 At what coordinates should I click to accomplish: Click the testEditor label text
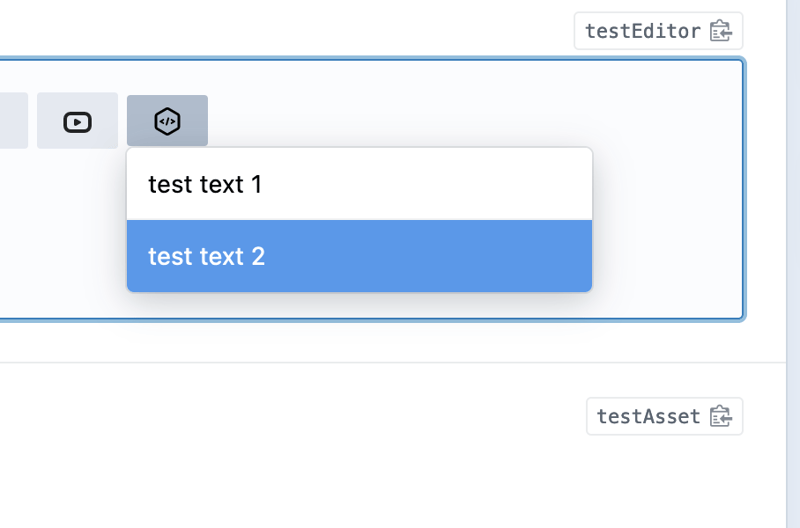coord(642,31)
